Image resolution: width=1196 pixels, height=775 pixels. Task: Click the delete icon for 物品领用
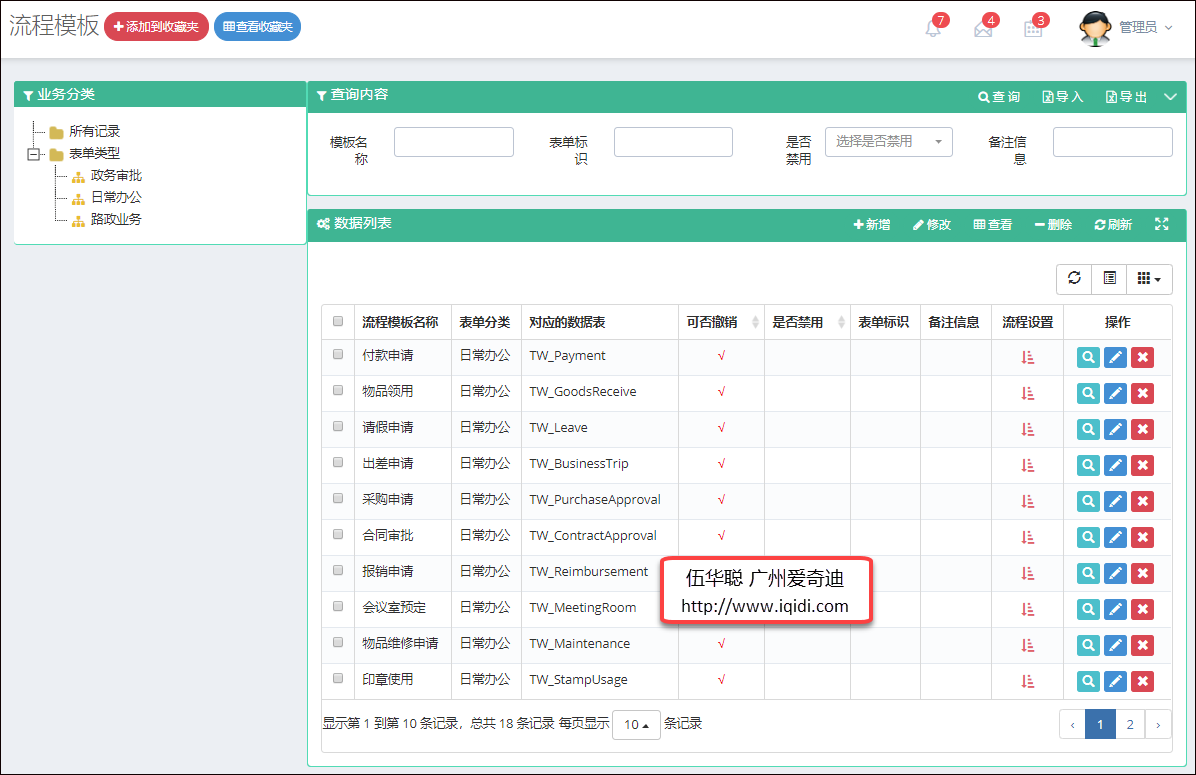point(1143,393)
